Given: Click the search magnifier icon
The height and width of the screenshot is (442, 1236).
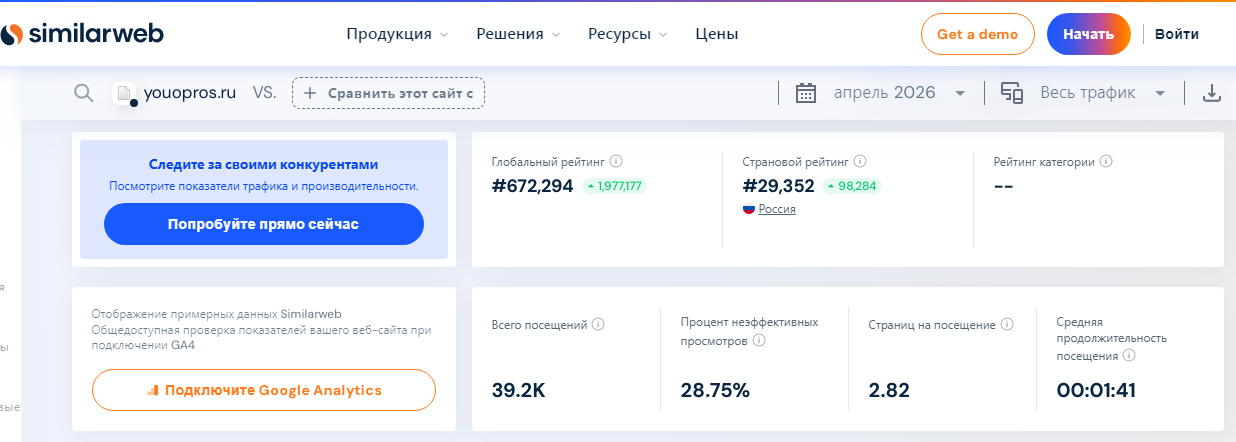Looking at the screenshot, I should pos(84,93).
